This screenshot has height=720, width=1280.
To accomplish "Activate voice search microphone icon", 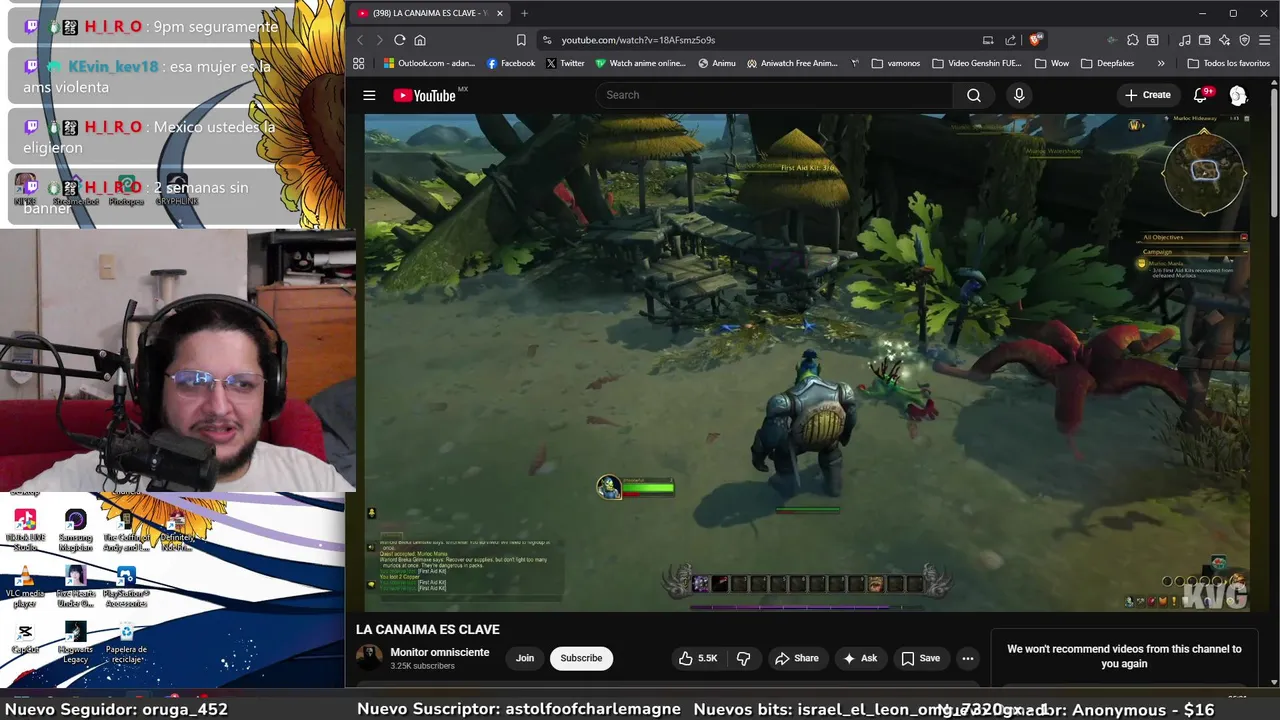I will pyautogui.click(x=1019, y=95).
